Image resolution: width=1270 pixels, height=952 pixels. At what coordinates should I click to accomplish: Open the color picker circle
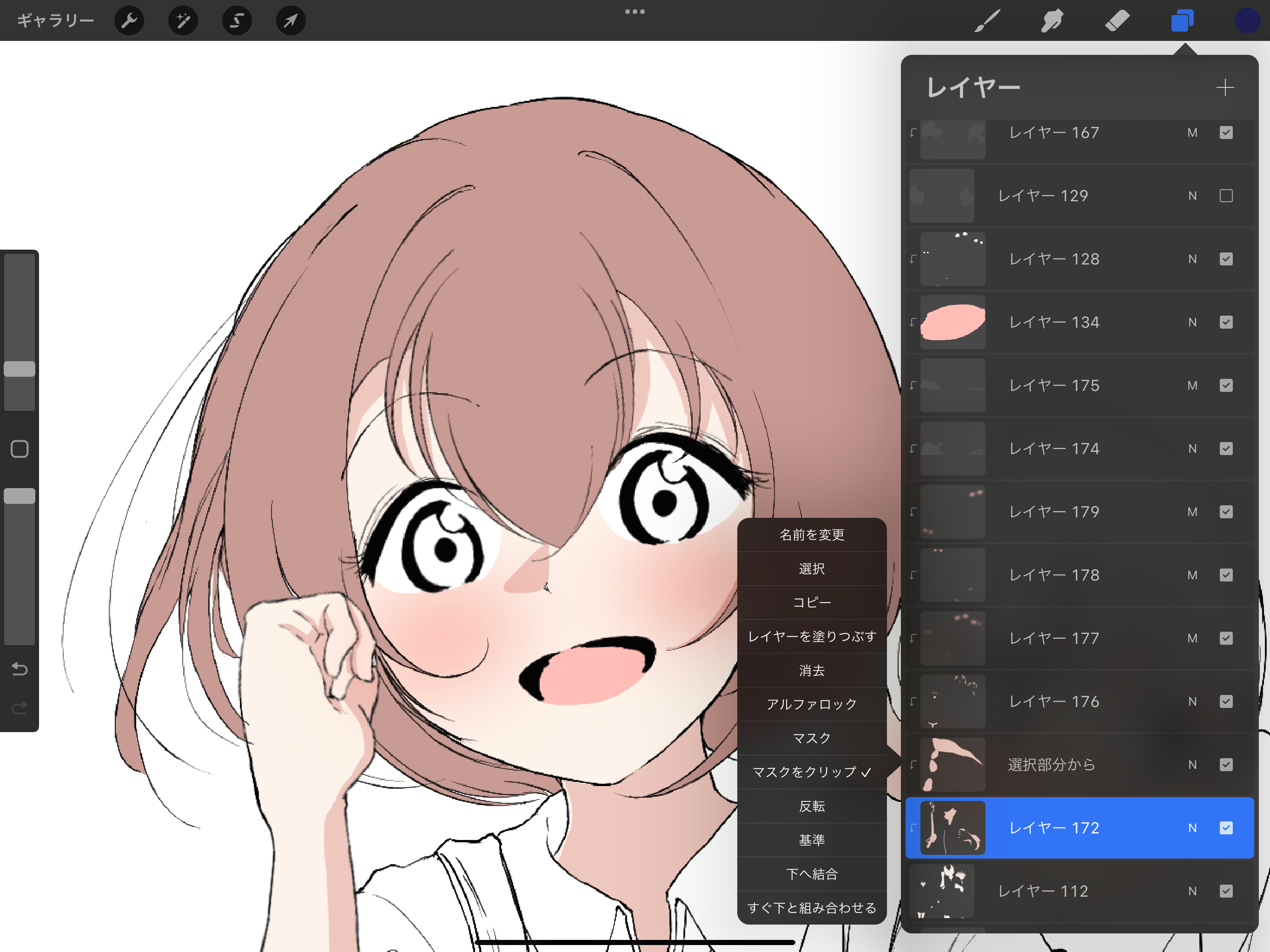coord(1247,20)
